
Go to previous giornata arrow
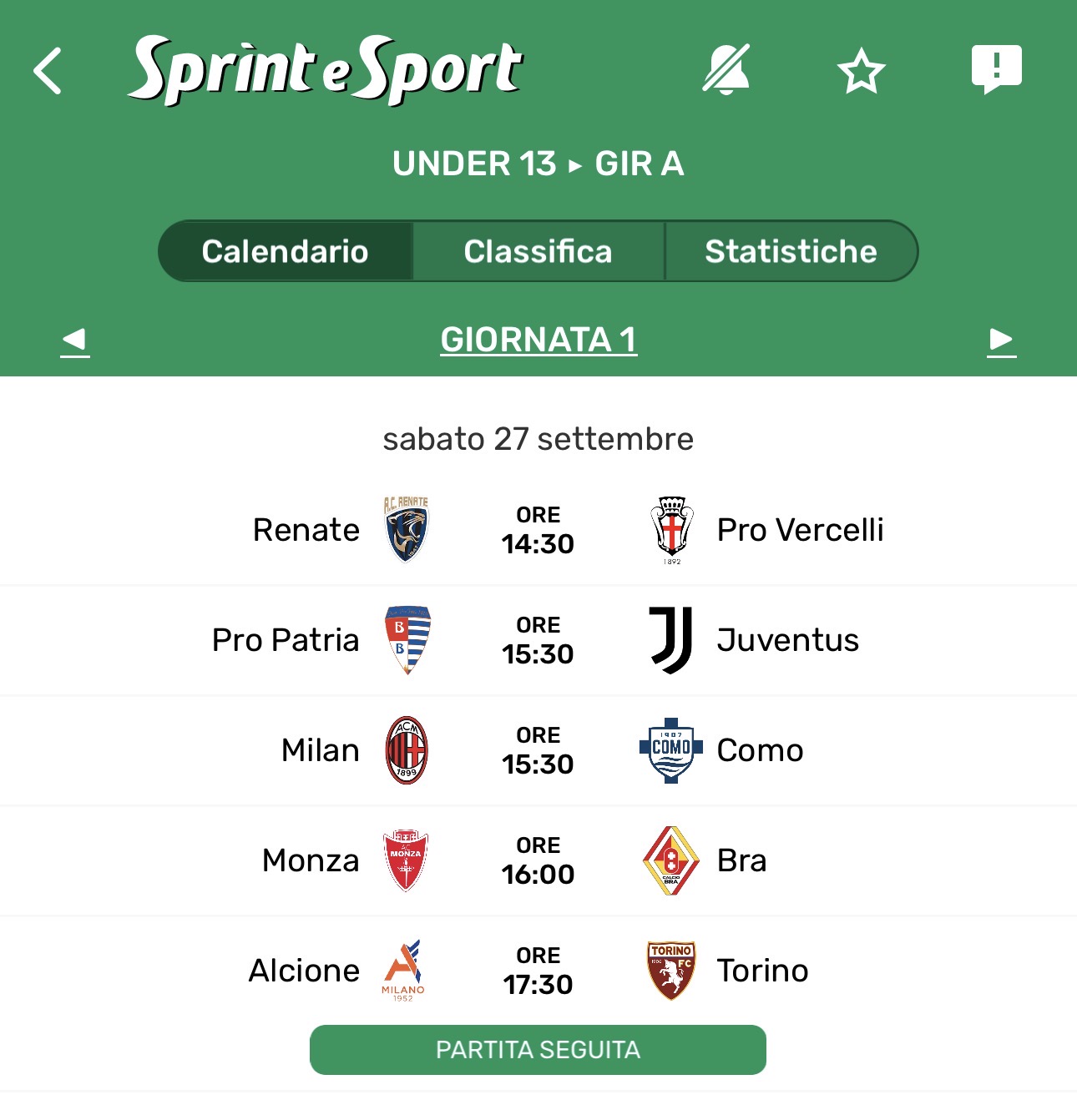tap(75, 341)
